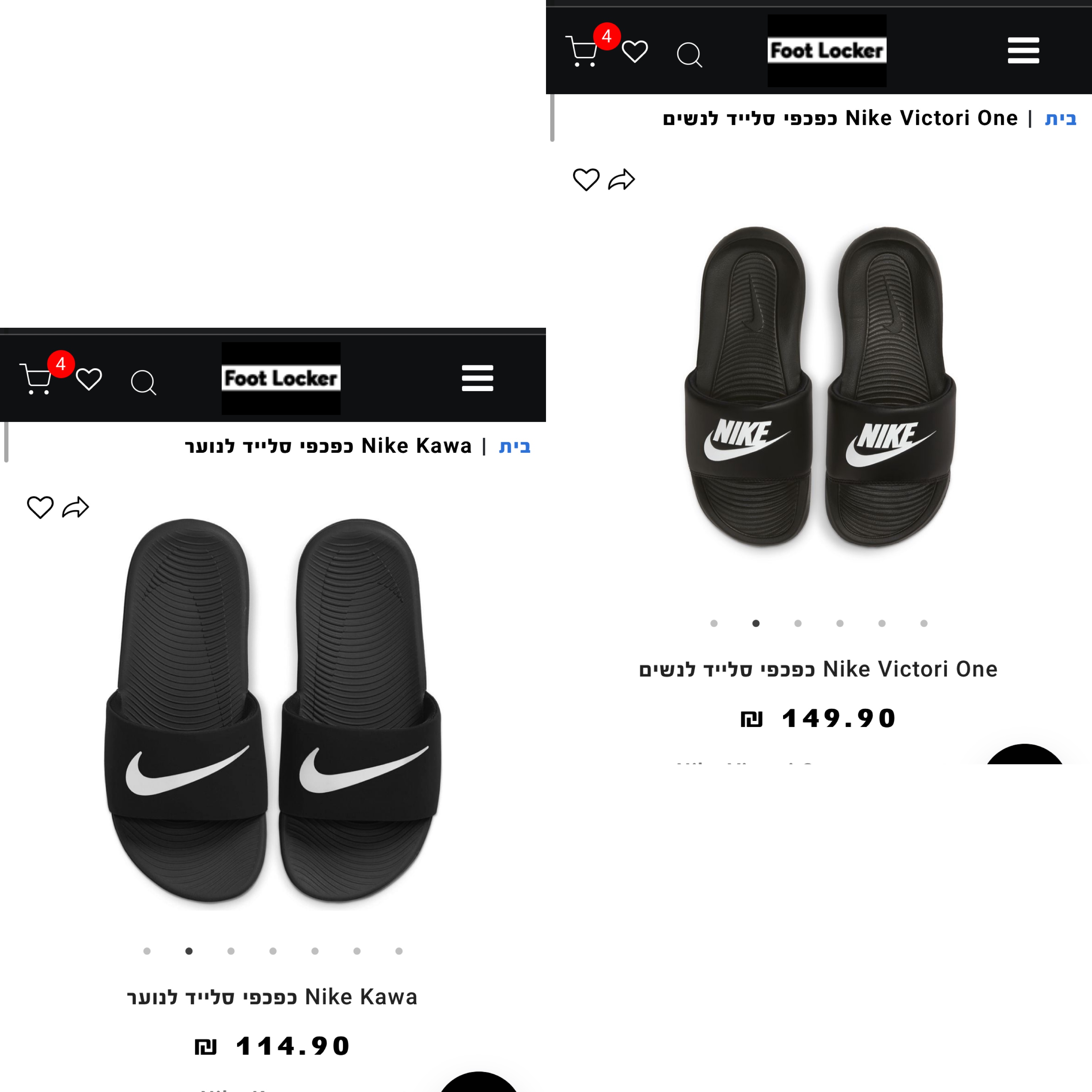Open wishlist in the Nike Kawa page header
The height and width of the screenshot is (1092, 1092).
[89, 379]
